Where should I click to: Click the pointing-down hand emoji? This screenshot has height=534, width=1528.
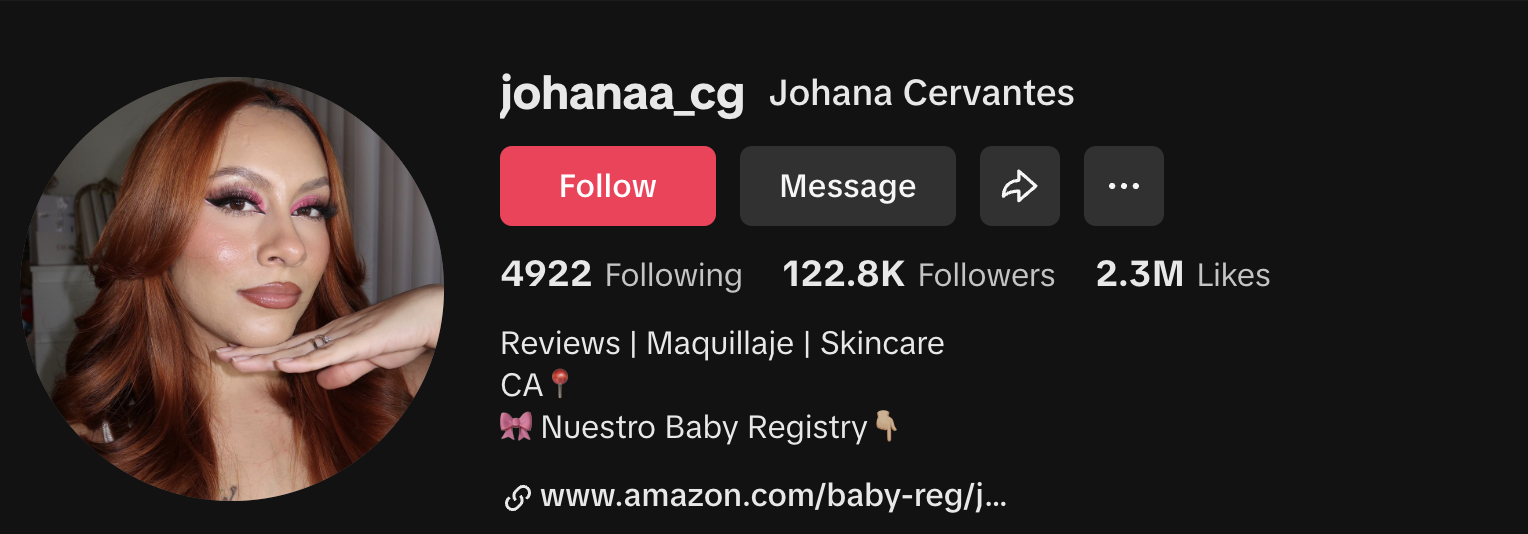click(886, 427)
